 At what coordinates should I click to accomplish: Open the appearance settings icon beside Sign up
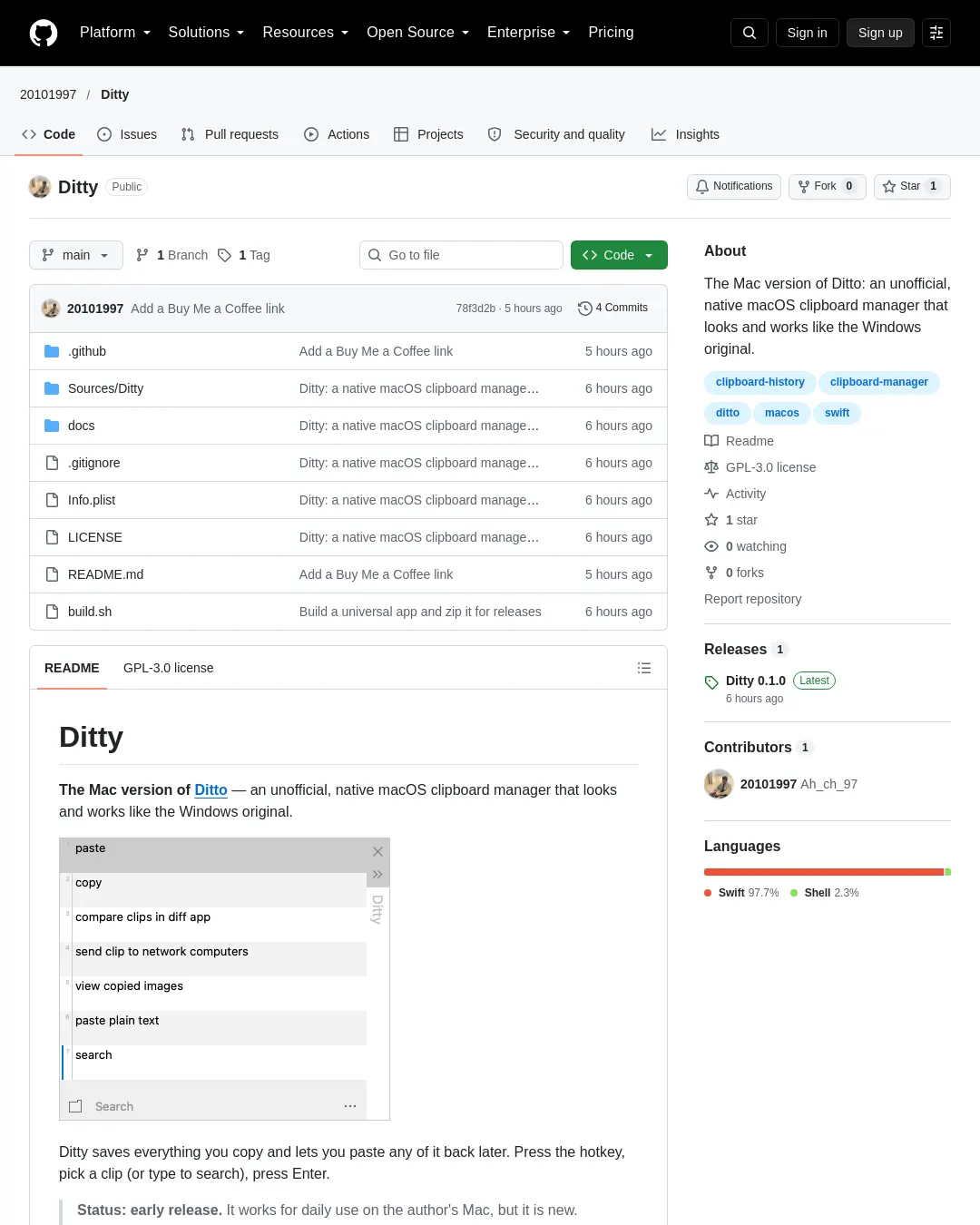tap(936, 33)
